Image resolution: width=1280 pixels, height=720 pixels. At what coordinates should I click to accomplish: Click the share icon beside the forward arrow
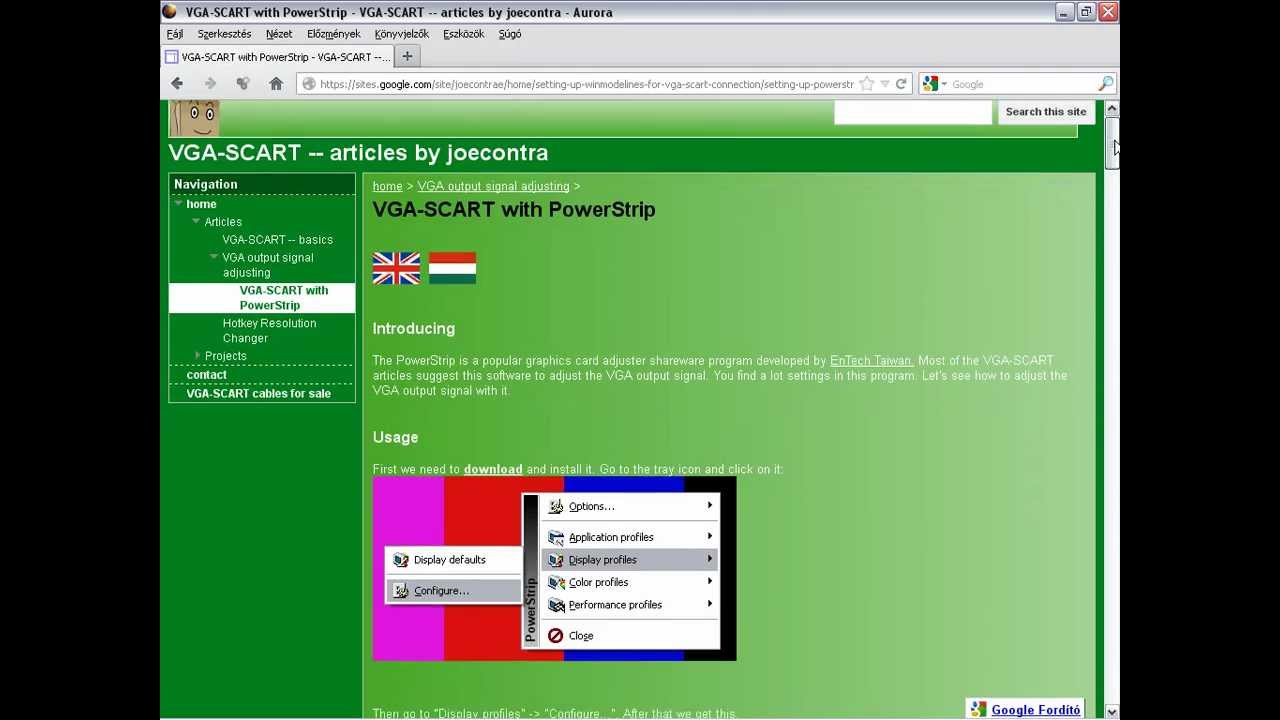[242, 84]
